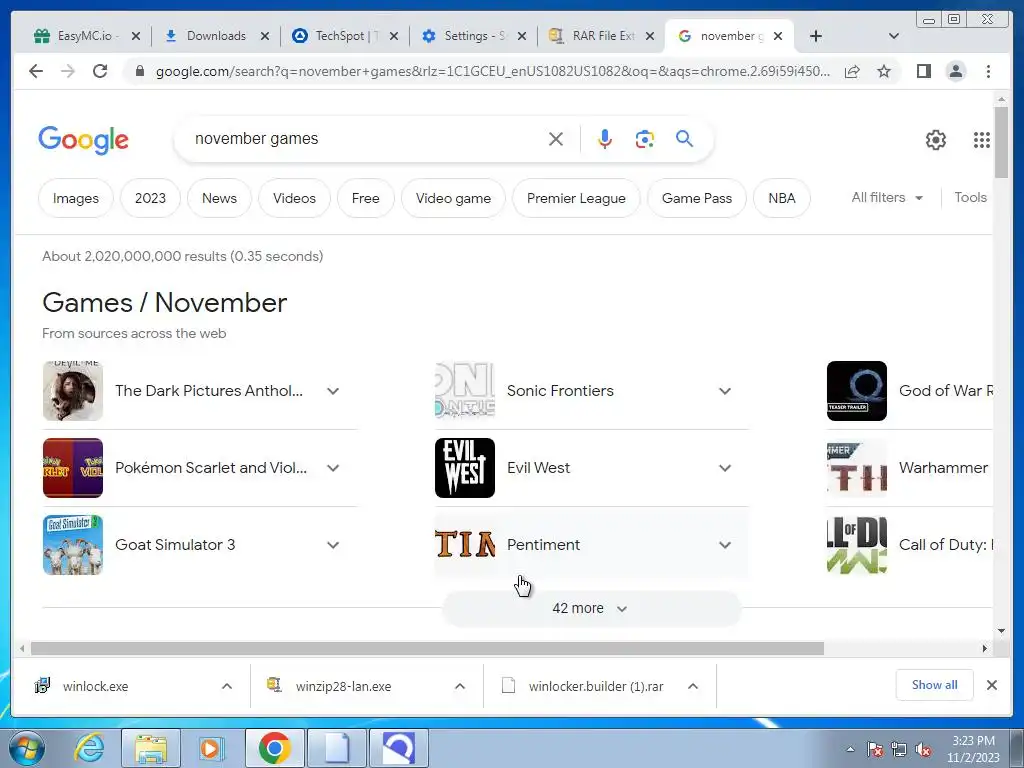Search by image with Google Lens
The image size is (1024, 768).
tap(645, 139)
